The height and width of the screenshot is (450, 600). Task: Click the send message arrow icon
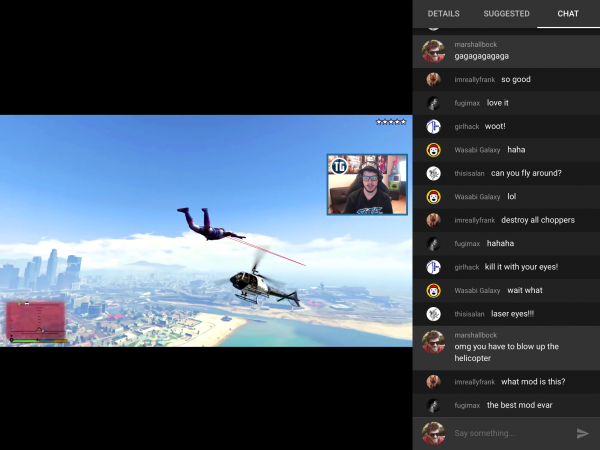pos(582,433)
